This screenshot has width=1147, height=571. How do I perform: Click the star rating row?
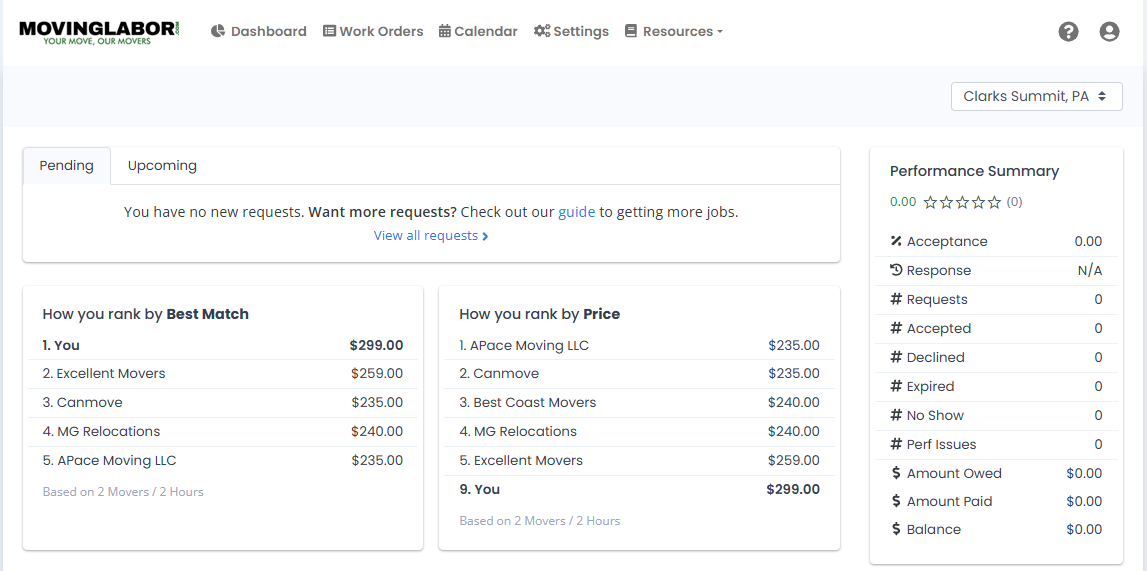(962, 203)
